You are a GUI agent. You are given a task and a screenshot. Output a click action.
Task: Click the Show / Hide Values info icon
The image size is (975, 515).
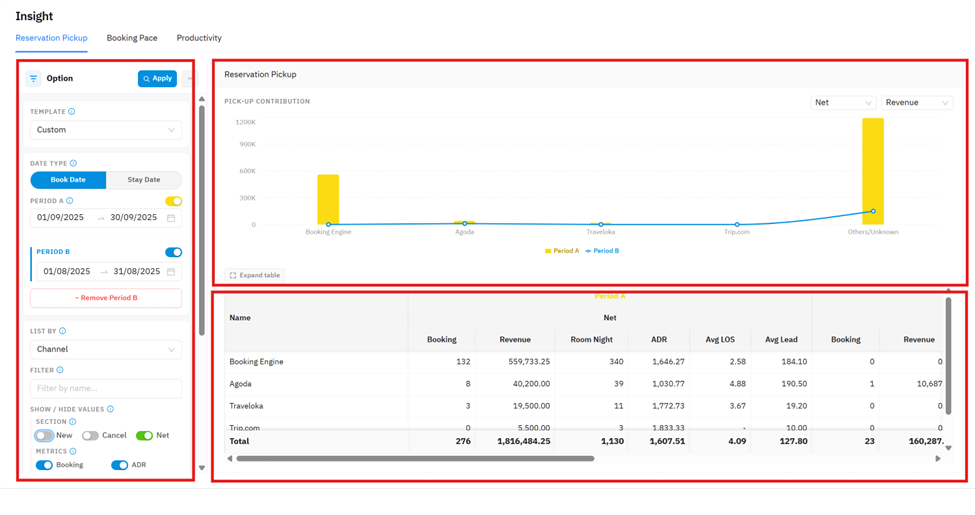tap(110, 409)
